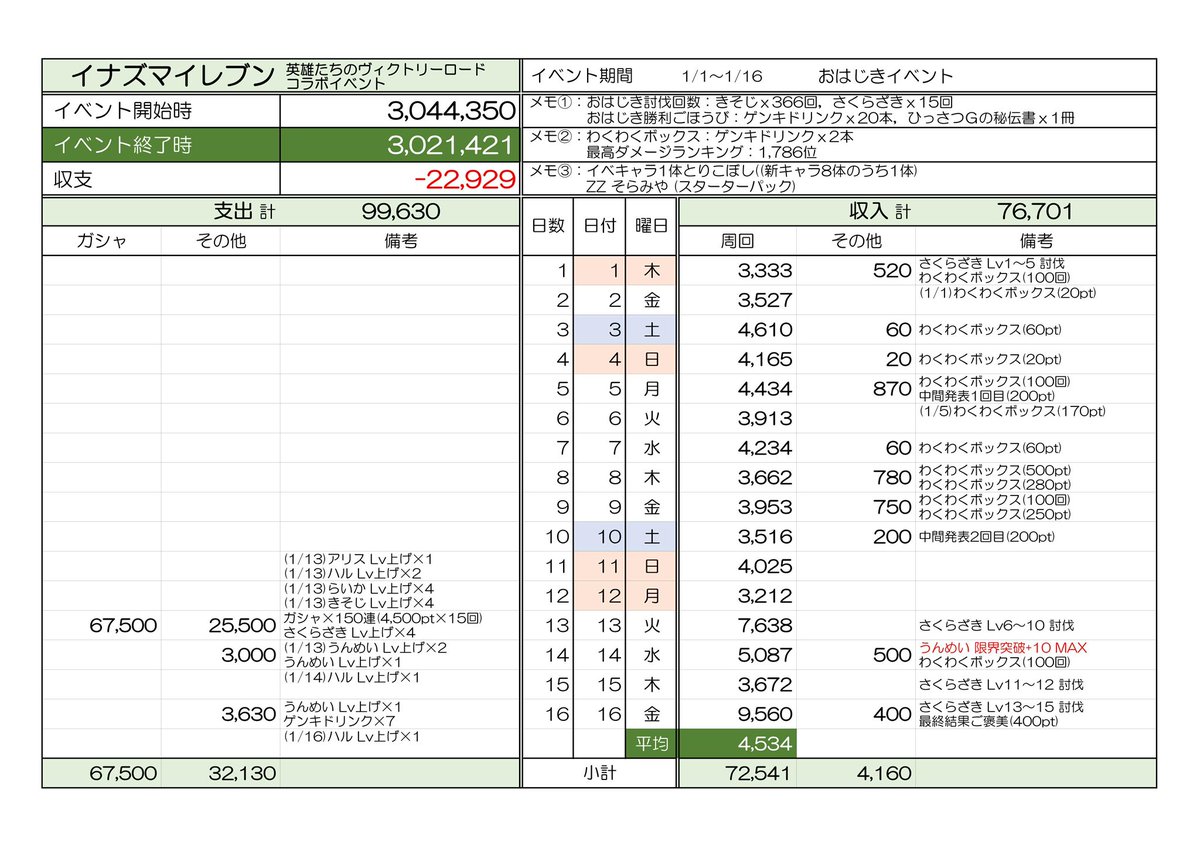1200x848 pixels.
Task: Click note ゲンキドリンク×7
Action: tap(340, 721)
